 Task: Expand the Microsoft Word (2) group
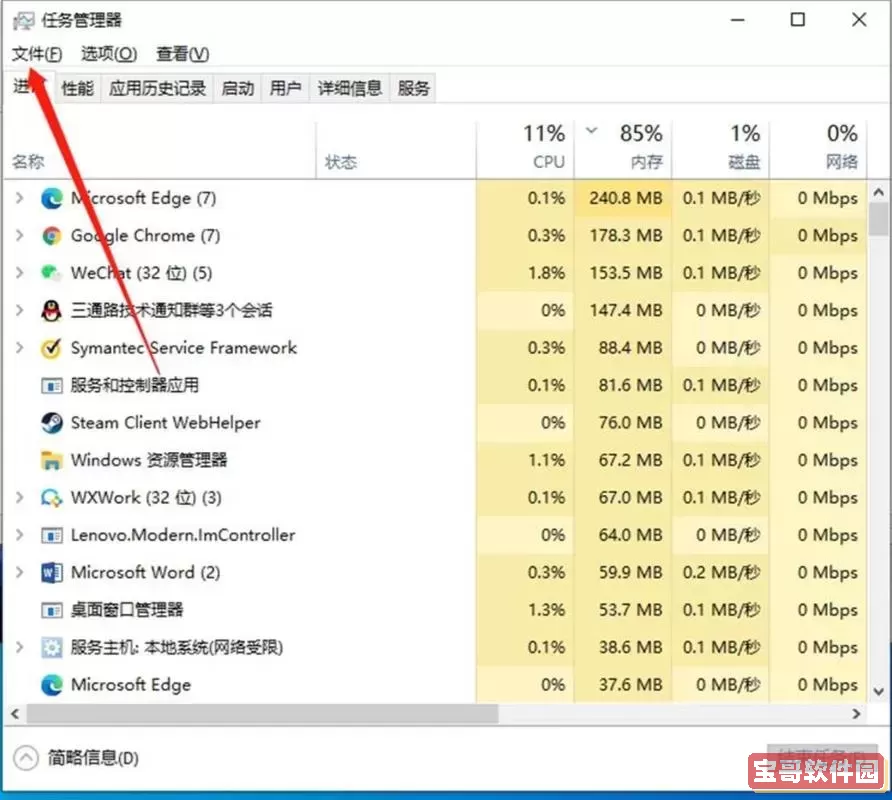click(19, 572)
